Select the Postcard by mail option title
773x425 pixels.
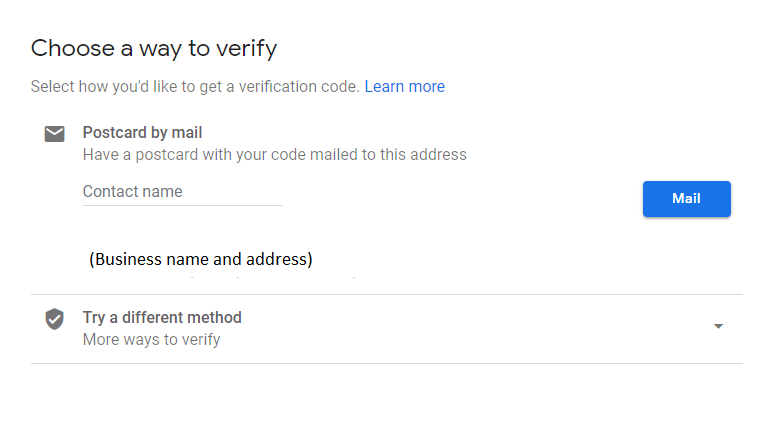point(142,132)
